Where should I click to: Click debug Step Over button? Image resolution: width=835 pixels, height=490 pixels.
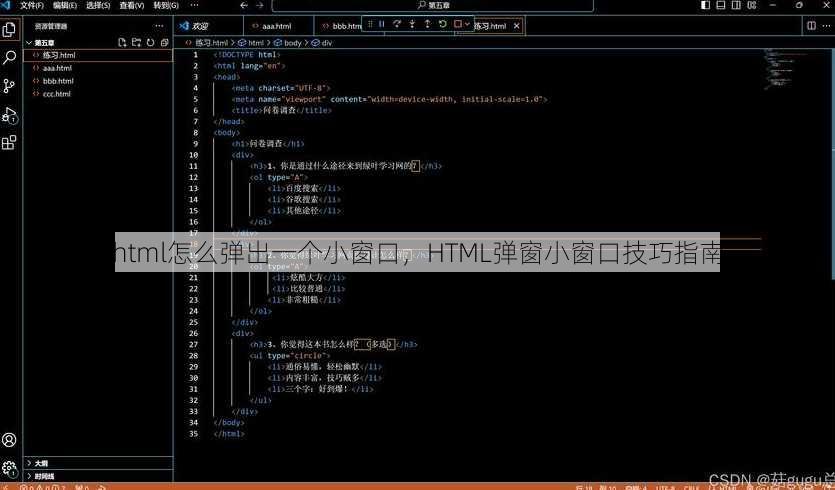[397, 24]
